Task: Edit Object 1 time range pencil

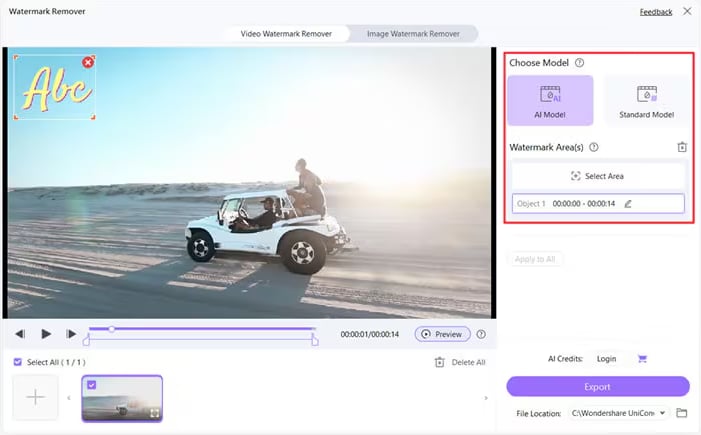Action: 628,204
